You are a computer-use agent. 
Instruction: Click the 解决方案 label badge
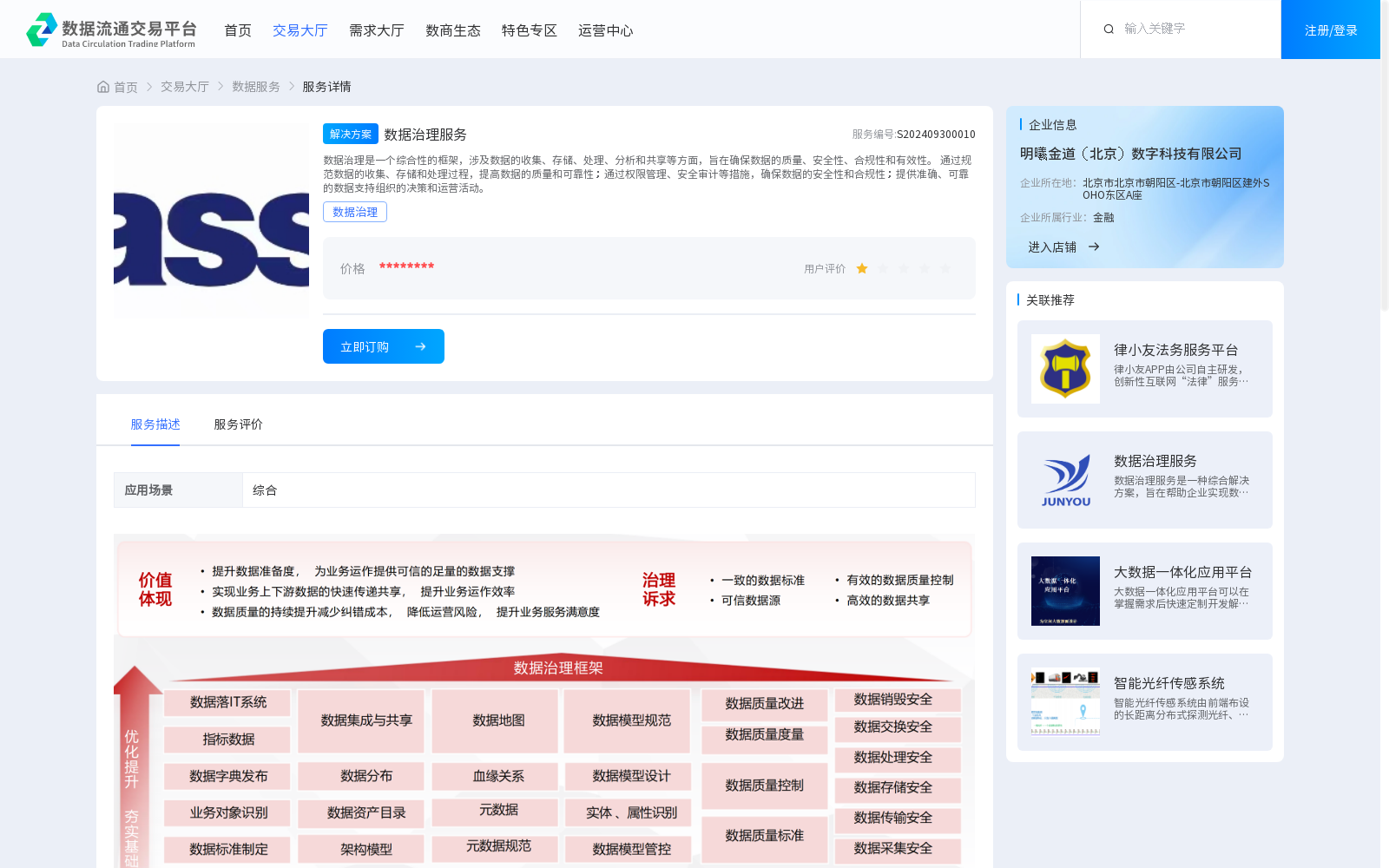point(351,134)
